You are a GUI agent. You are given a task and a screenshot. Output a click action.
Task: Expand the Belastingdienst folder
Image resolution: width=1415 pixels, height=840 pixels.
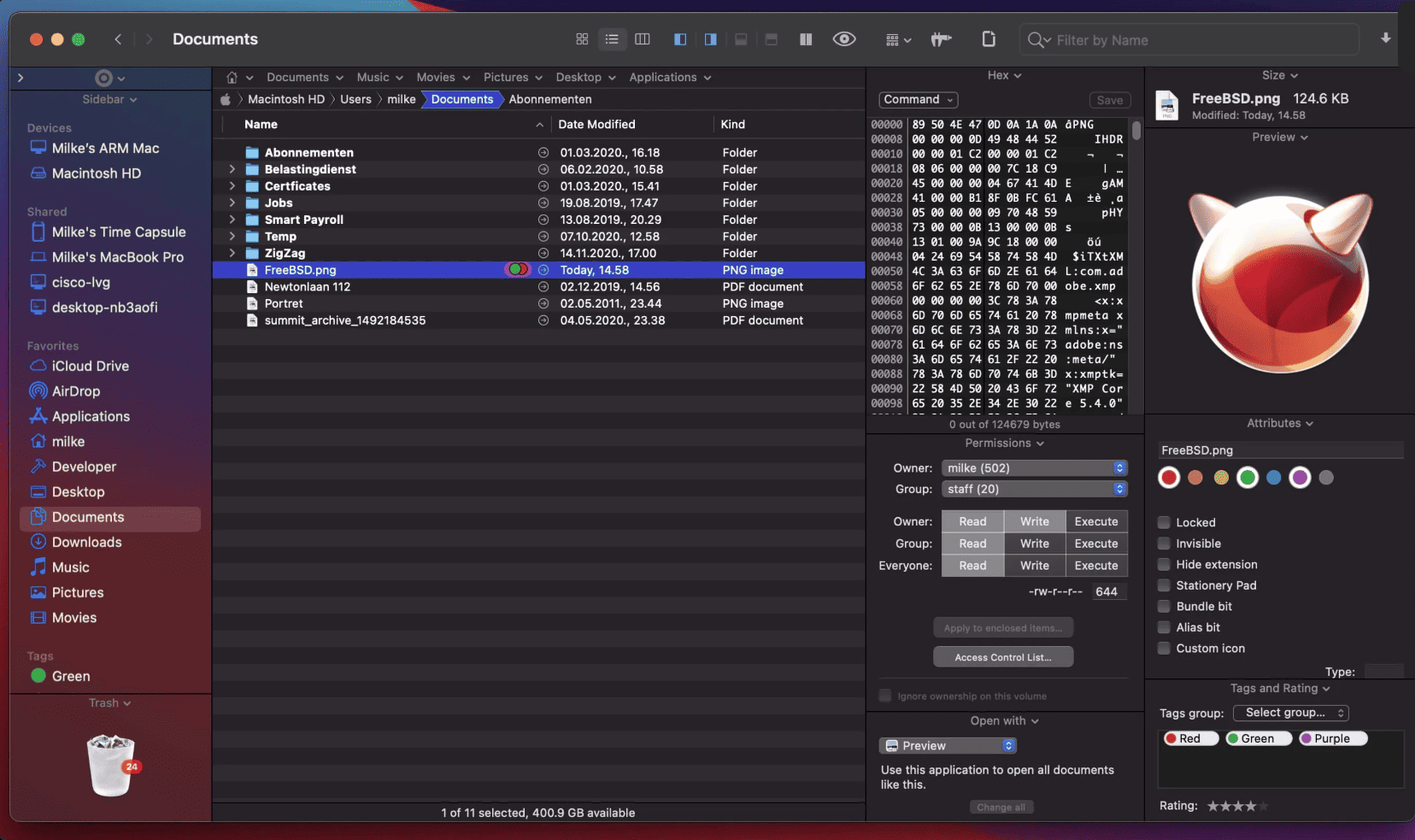pos(232,169)
